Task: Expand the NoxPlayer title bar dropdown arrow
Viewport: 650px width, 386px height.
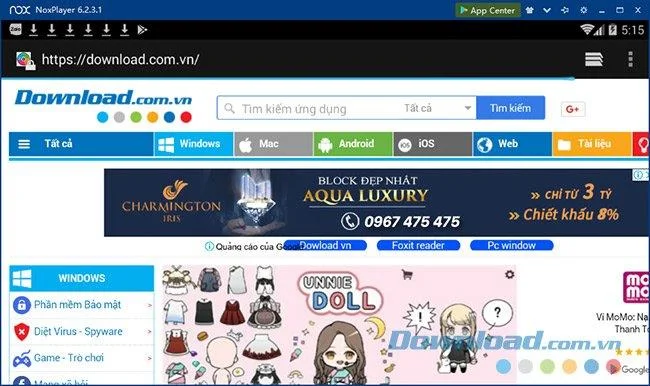Action: (547, 10)
